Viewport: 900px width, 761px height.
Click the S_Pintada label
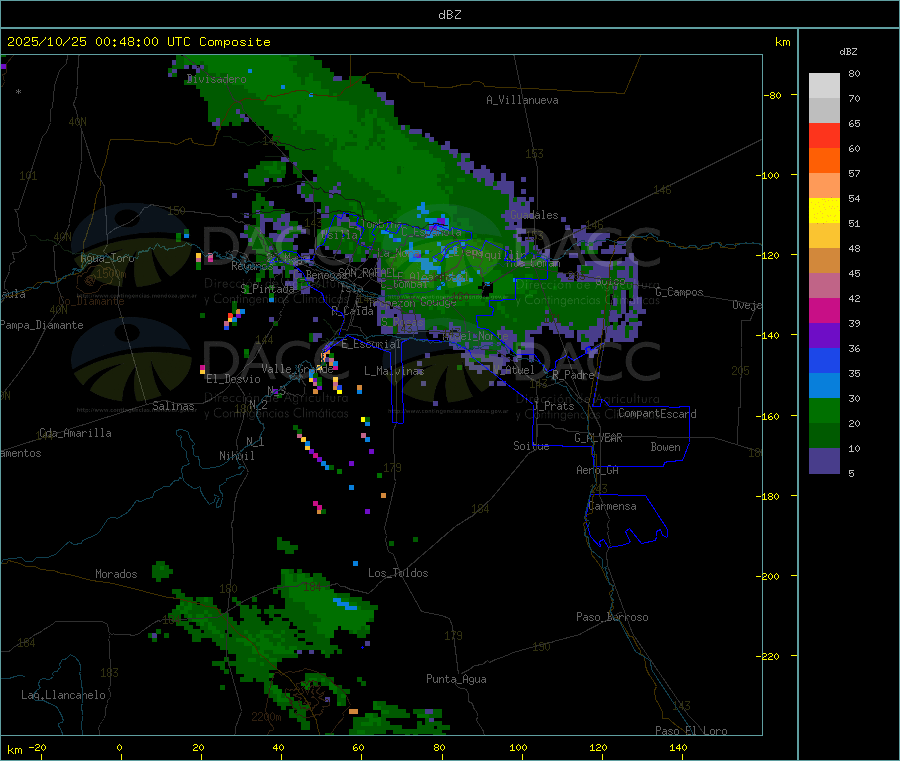[267, 289]
